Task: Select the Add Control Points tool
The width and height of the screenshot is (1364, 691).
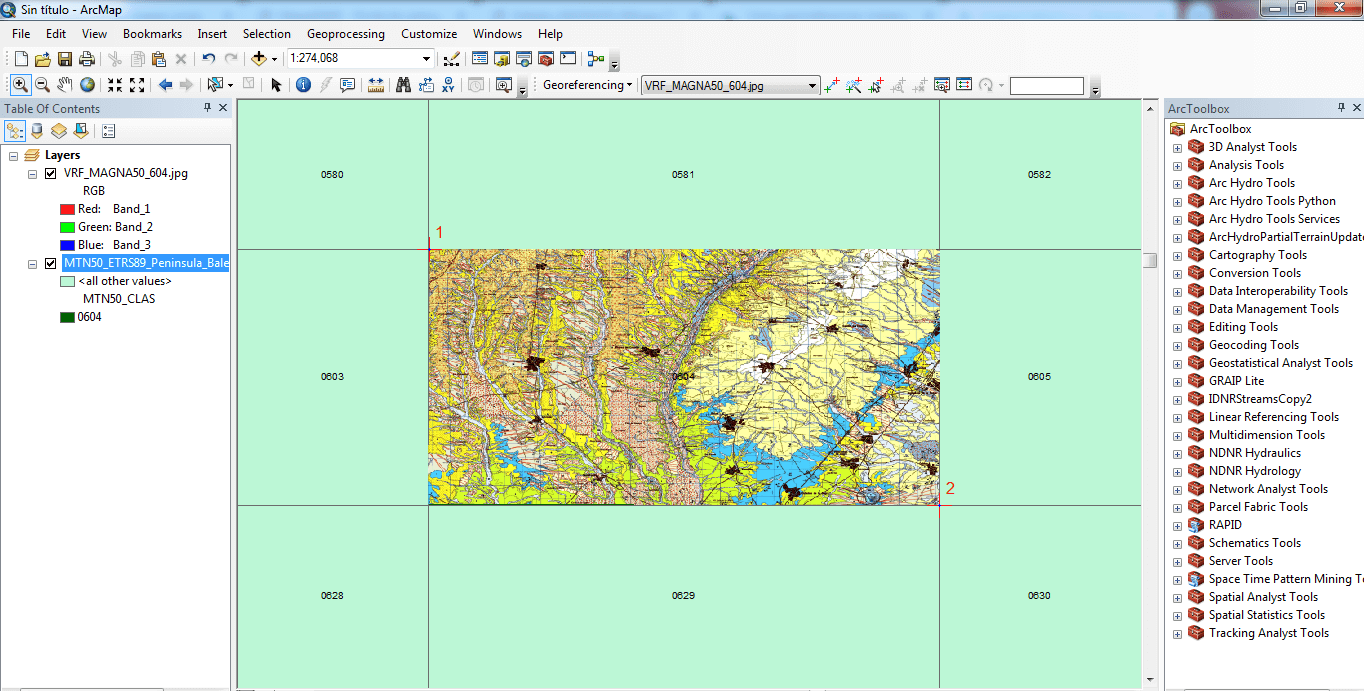Action: 831,86
